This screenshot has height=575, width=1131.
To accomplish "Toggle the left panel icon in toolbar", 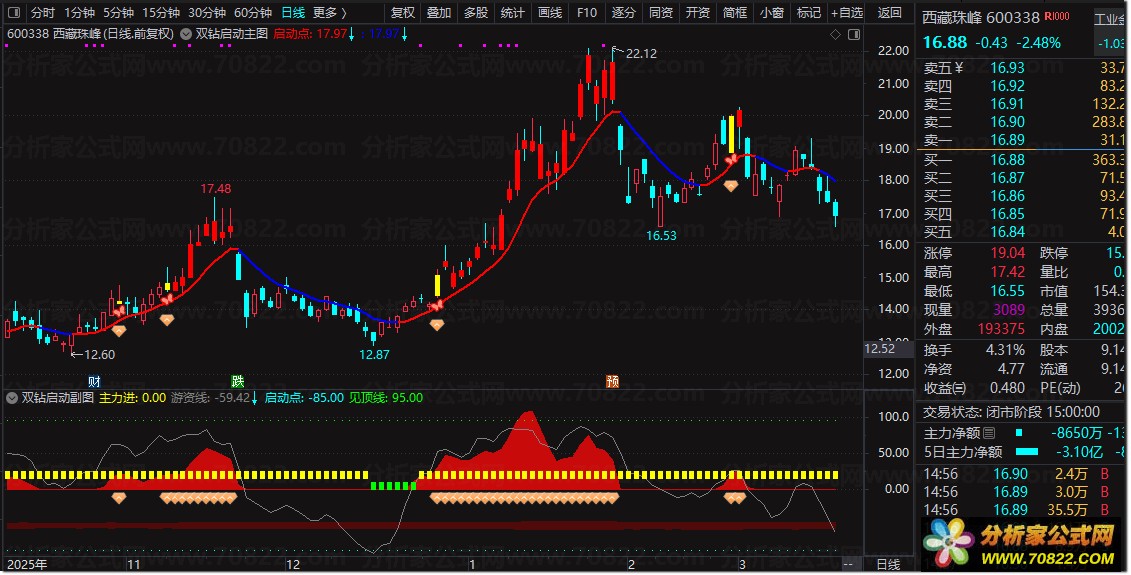I will [14, 13].
